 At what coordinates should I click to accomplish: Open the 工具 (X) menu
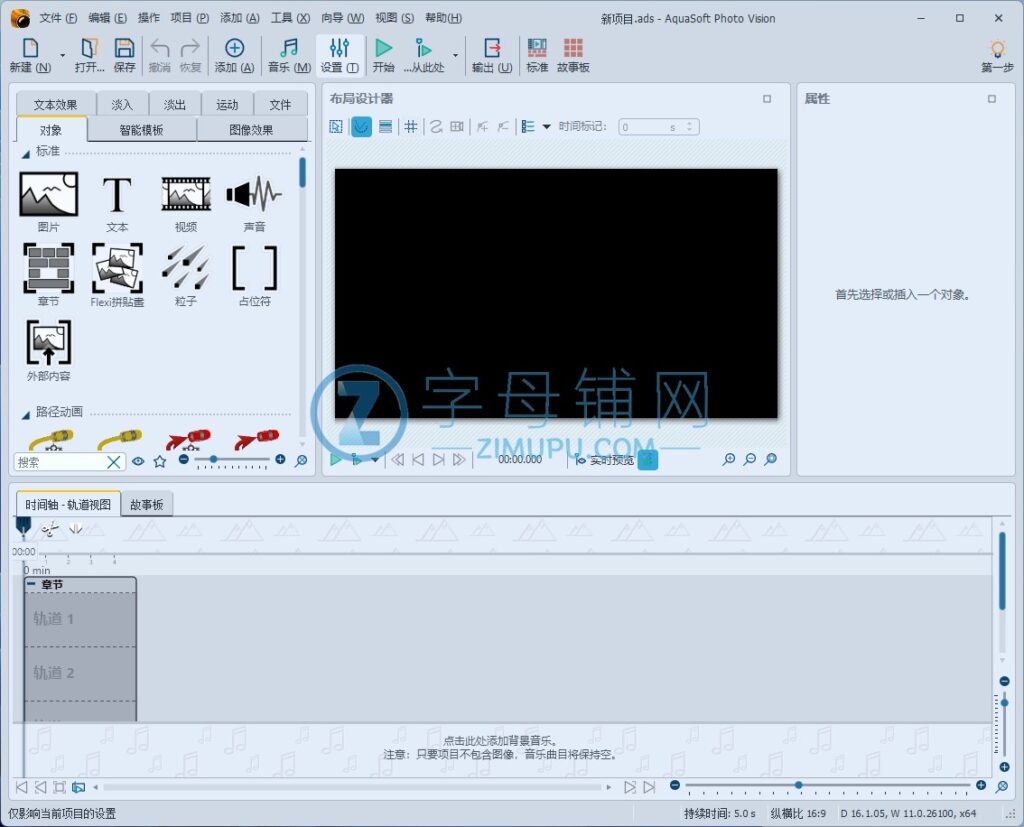point(291,18)
